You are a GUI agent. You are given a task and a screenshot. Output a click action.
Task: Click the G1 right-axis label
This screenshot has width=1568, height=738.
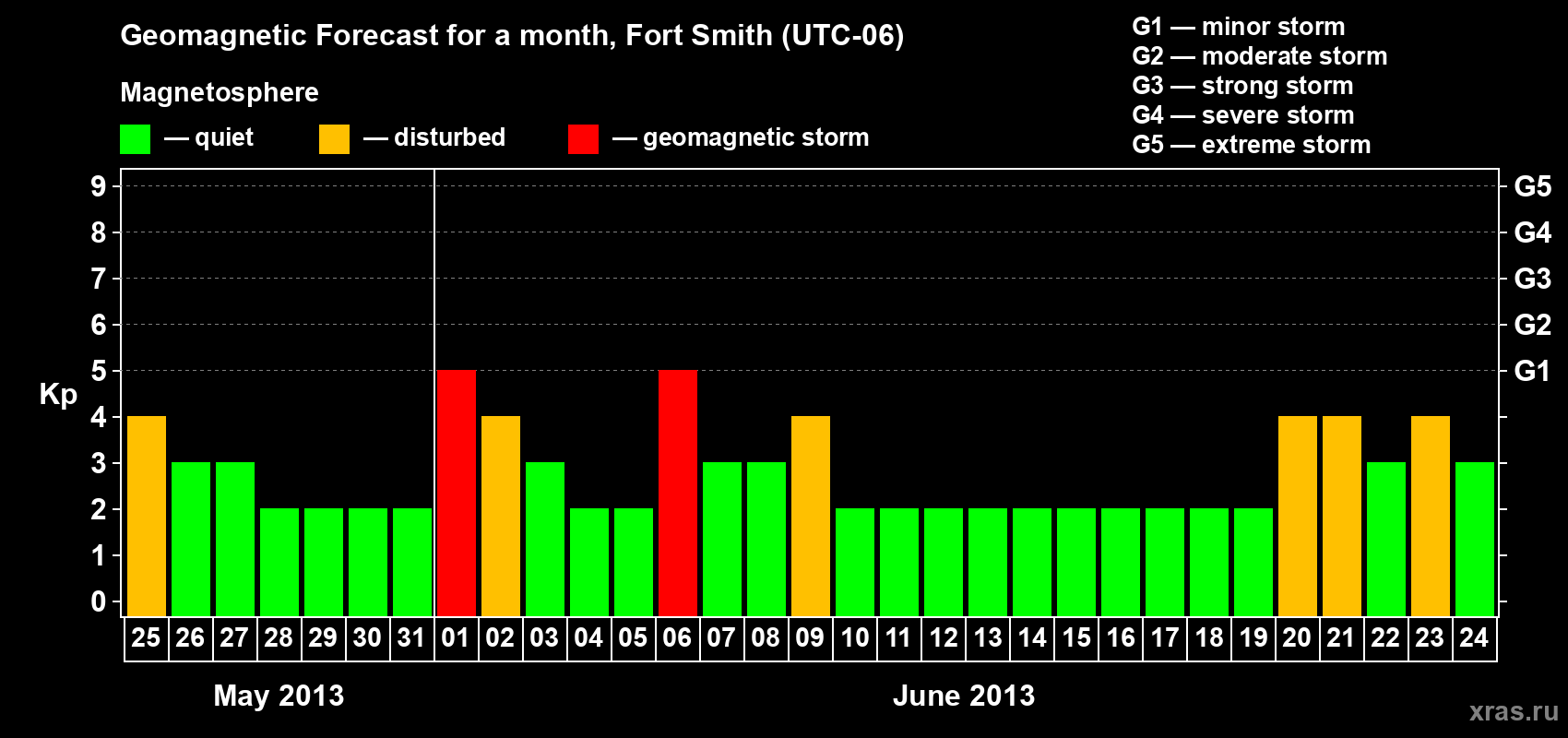tap(1532, 371)
